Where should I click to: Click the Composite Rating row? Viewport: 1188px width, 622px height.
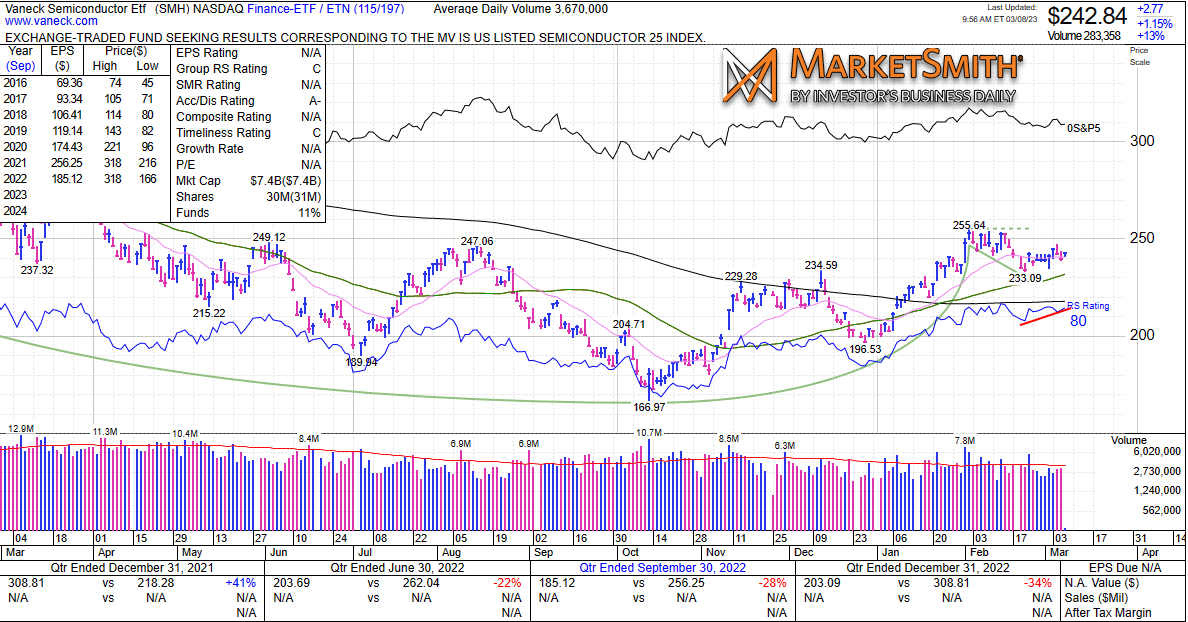click(249, 116)
